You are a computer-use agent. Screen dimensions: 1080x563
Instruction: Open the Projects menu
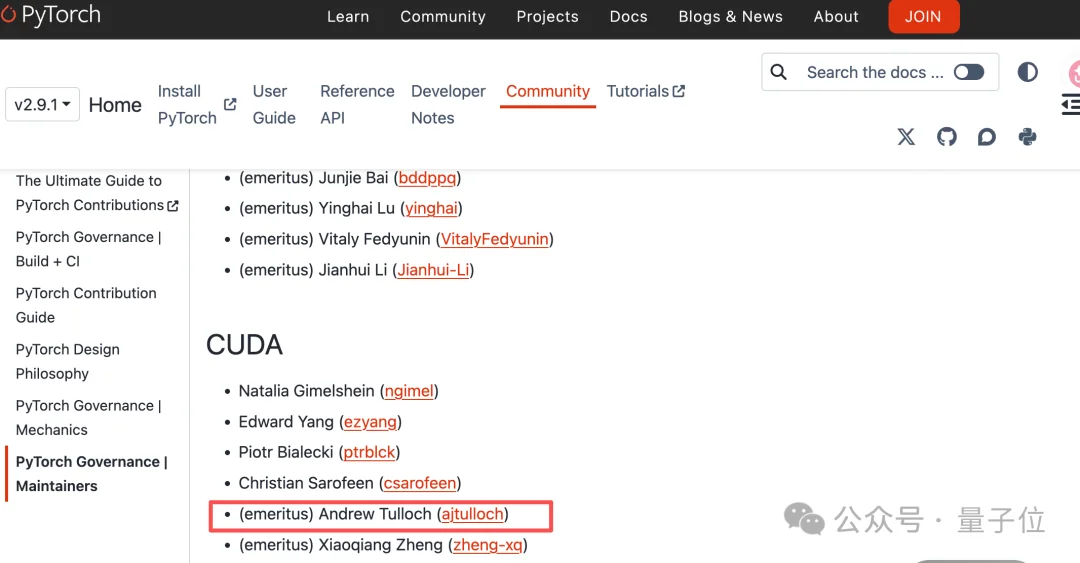coord(548,17)
